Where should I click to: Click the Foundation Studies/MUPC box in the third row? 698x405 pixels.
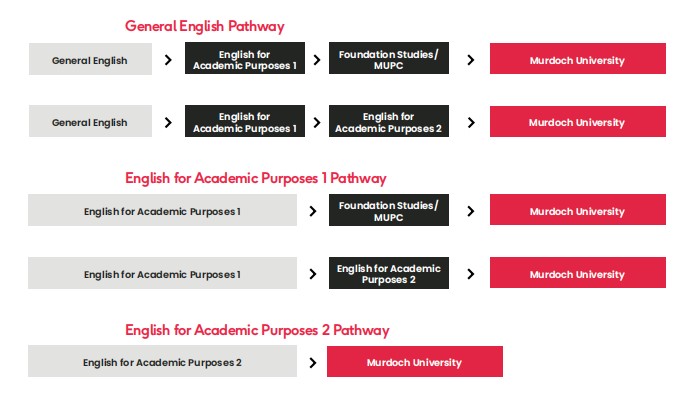(x=388, y=211)
